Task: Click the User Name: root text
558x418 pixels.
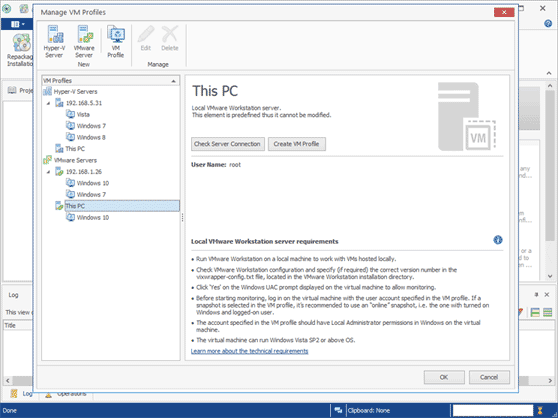Action: [x=216, y=165]
